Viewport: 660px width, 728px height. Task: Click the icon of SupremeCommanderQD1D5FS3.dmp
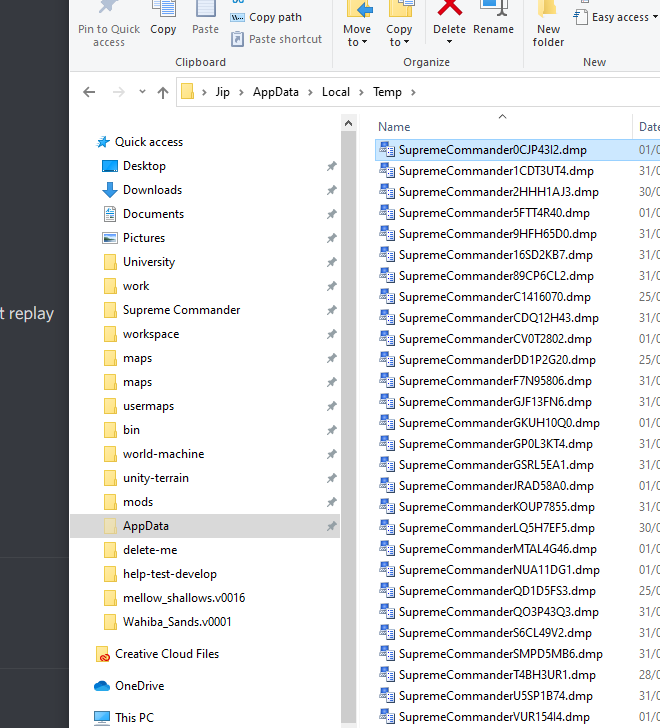387,591
